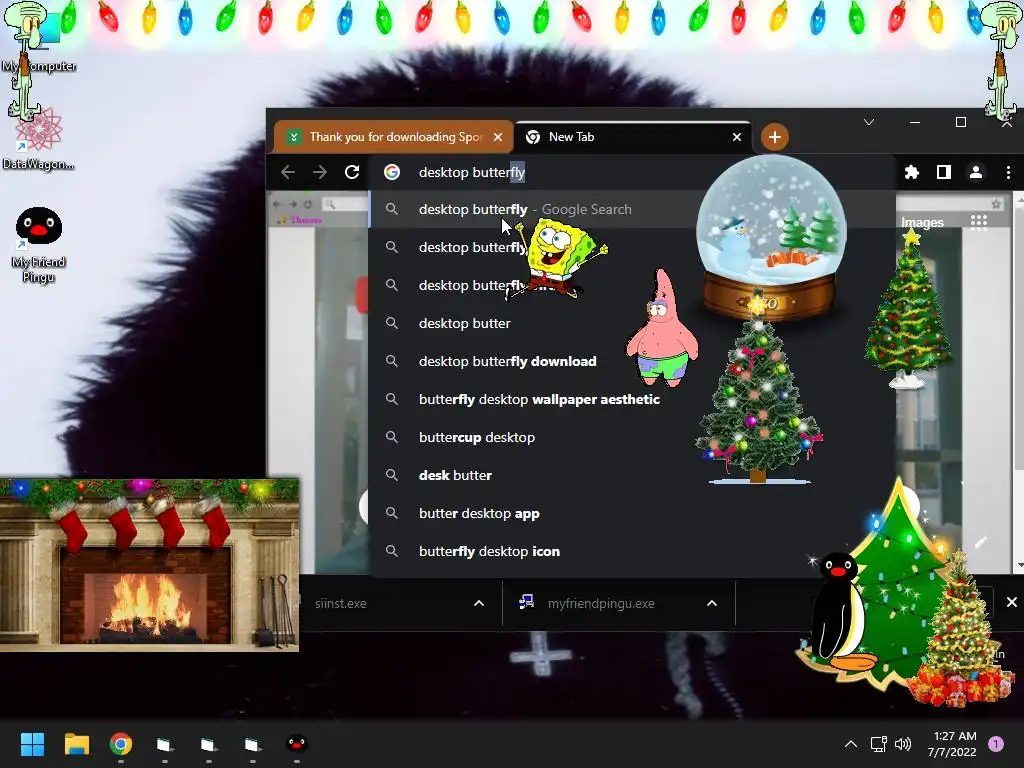
Task: Click the Google Images link
Action: tap(922, 223)
